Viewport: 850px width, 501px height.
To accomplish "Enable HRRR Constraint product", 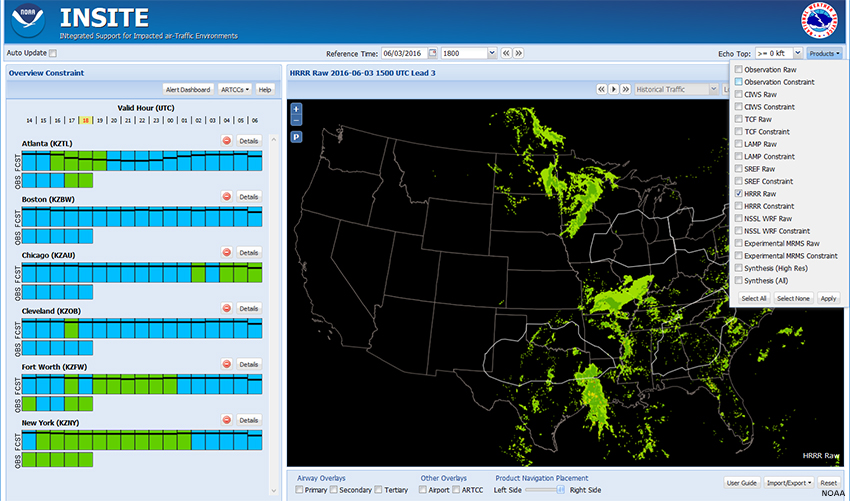I will pyautogui.click(x=738, y=206).
